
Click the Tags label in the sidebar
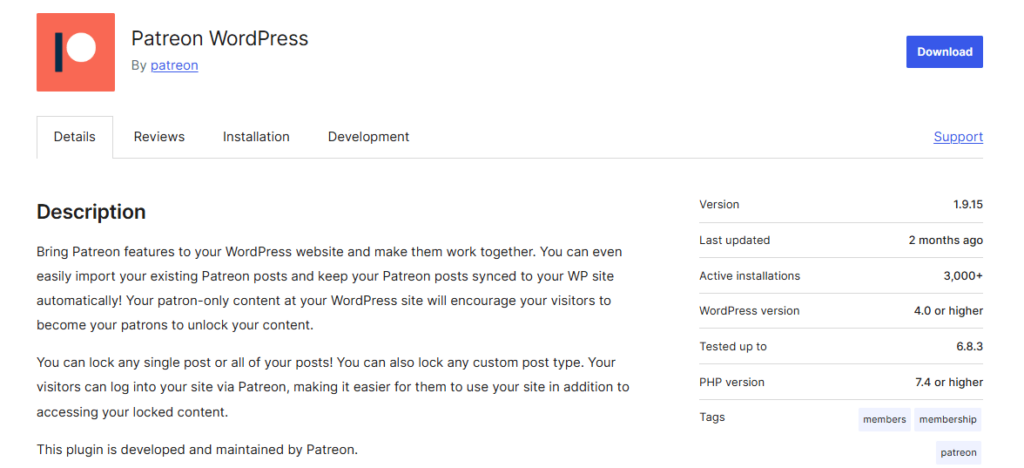pos(712,417)
